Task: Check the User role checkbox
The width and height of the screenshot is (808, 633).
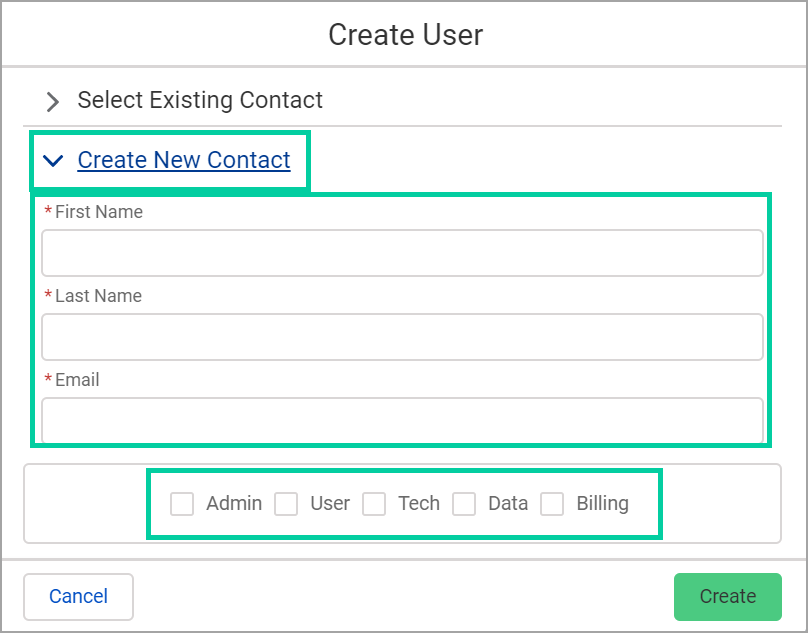Action: pos(287,504)
